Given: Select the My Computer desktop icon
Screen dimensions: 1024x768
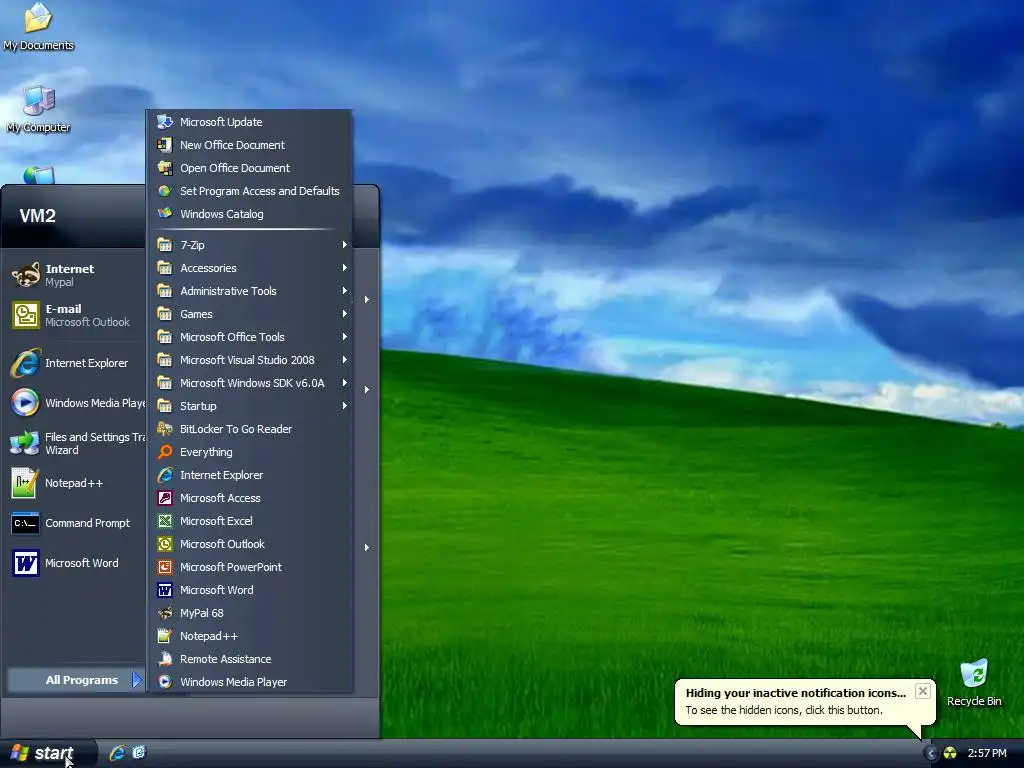Looking at the screenshot, I should [39, 110].
